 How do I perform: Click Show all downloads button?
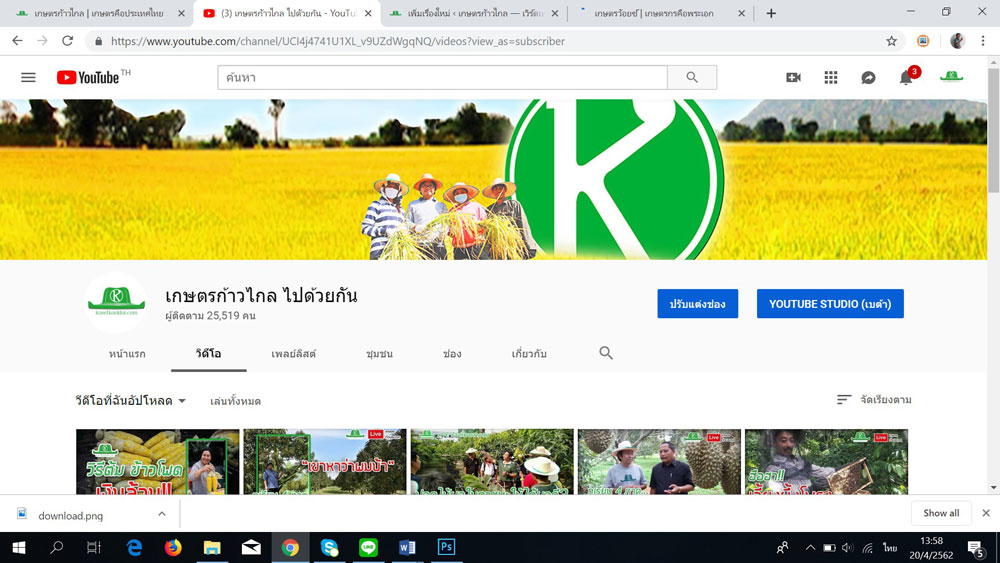941,513
